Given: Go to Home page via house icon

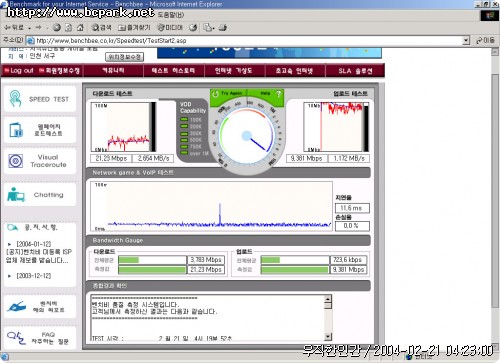Looking at the screenshot, I should pyautogui.click(x=80, y=28).
